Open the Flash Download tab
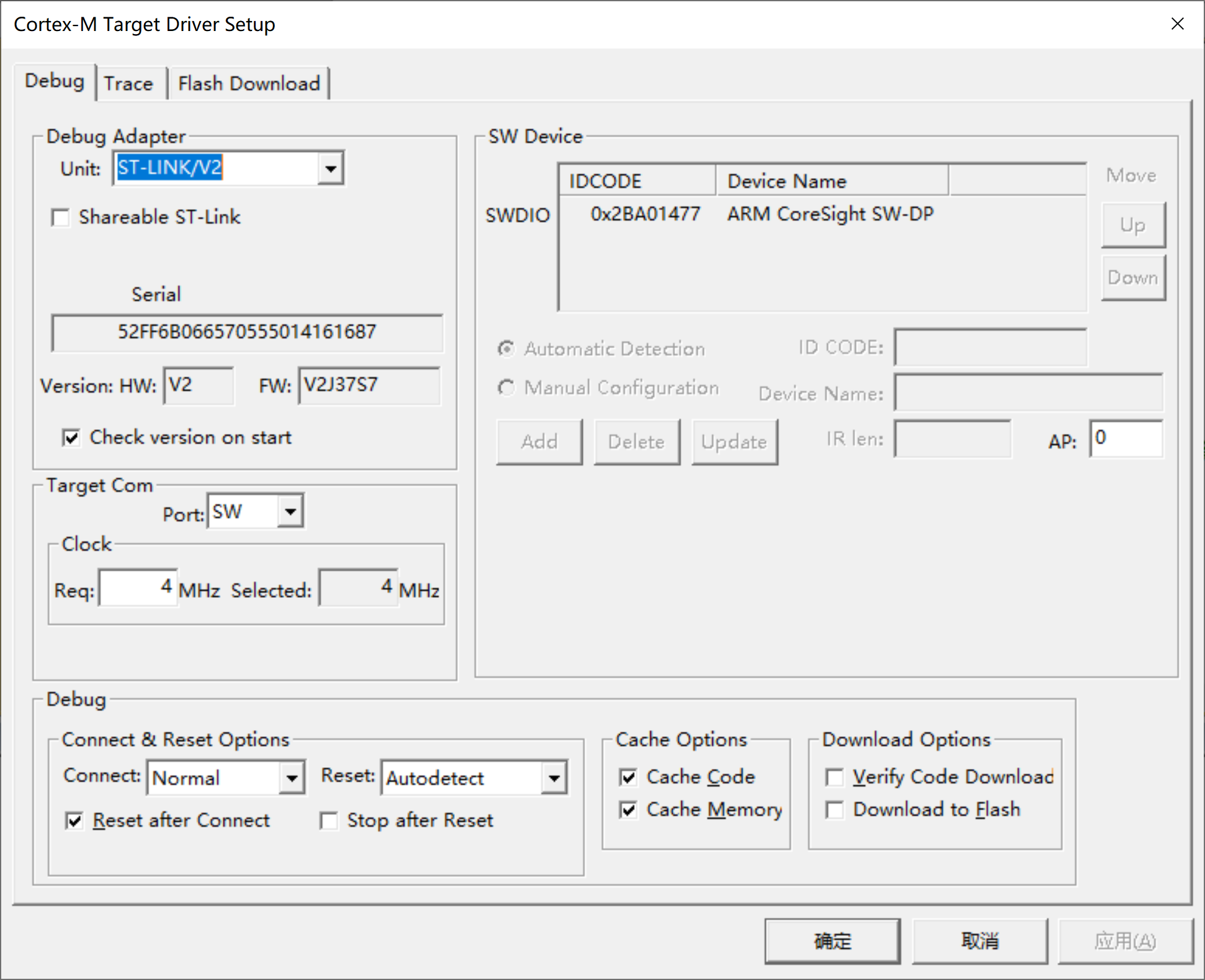Image resolution: width=1205 pixels, height=980 pixels. (x=248, y=82)
